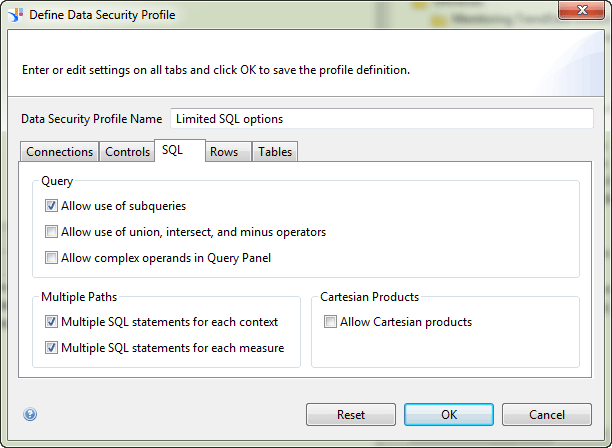The height and width of the screenshot is (448, 612).
Task: Uncheck Multiple SQL statements for each context
Action: pos(51,322)
